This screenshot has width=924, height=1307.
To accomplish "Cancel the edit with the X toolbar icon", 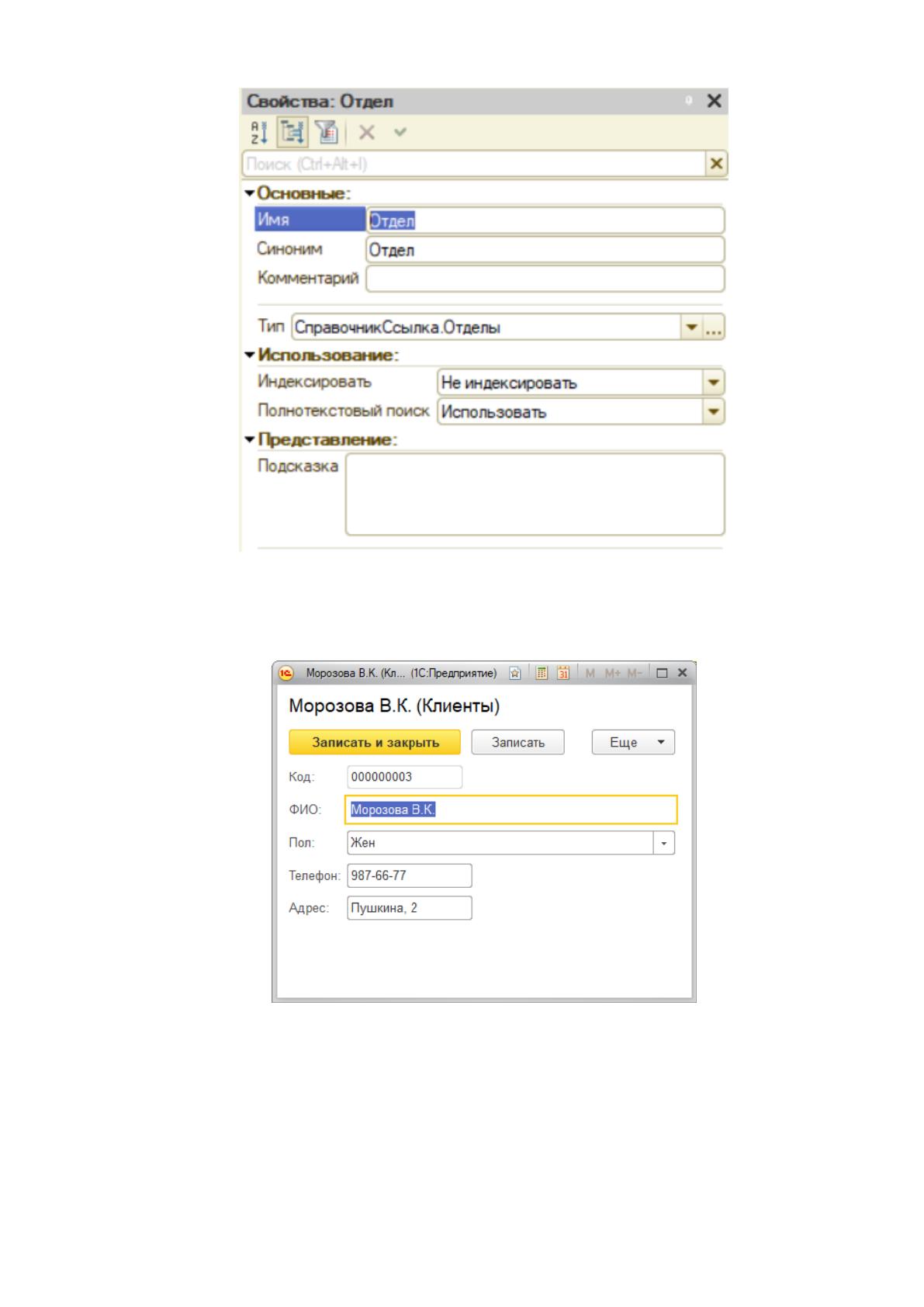I will pyautogui.click(x=366, y=133).
